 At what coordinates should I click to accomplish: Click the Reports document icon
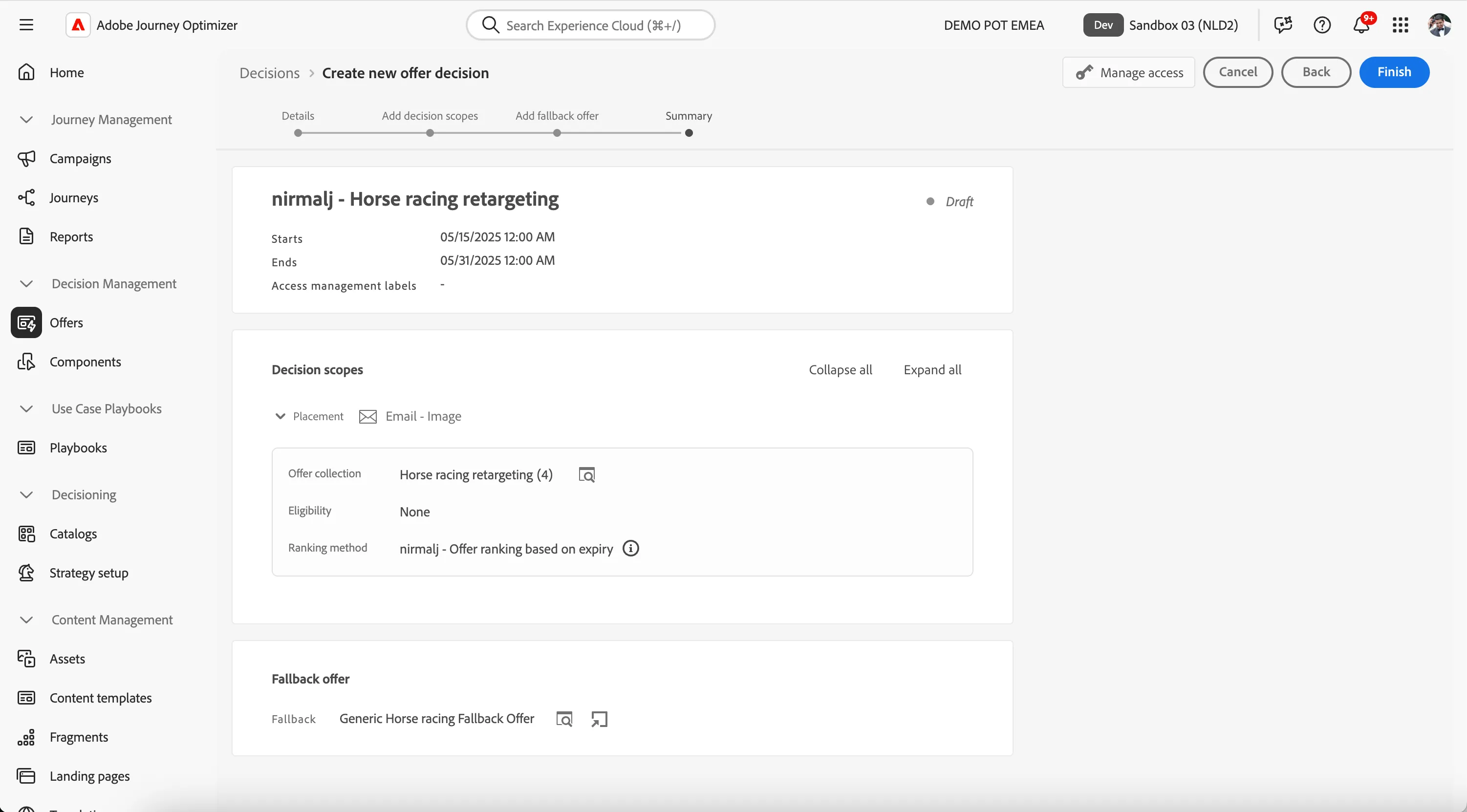[x=26, y=236]
